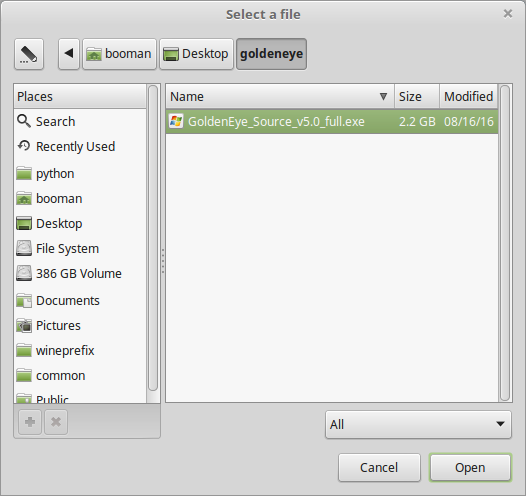Screen dimensions: 526x496
Task: Sort by Name column header
Action: (x=280, y=97)
